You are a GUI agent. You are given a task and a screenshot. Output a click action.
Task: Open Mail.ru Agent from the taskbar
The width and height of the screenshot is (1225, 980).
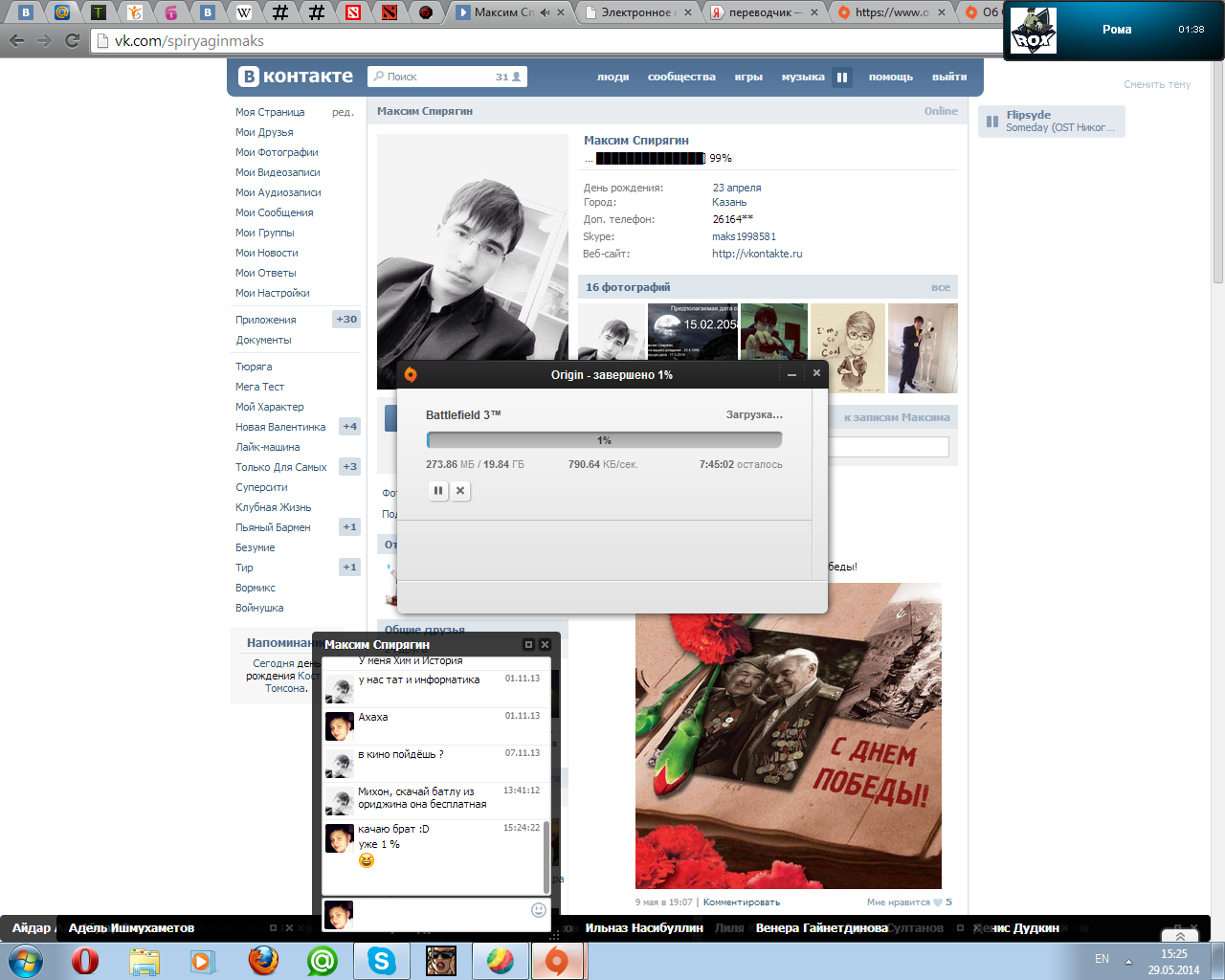click(x=323, y=961)
